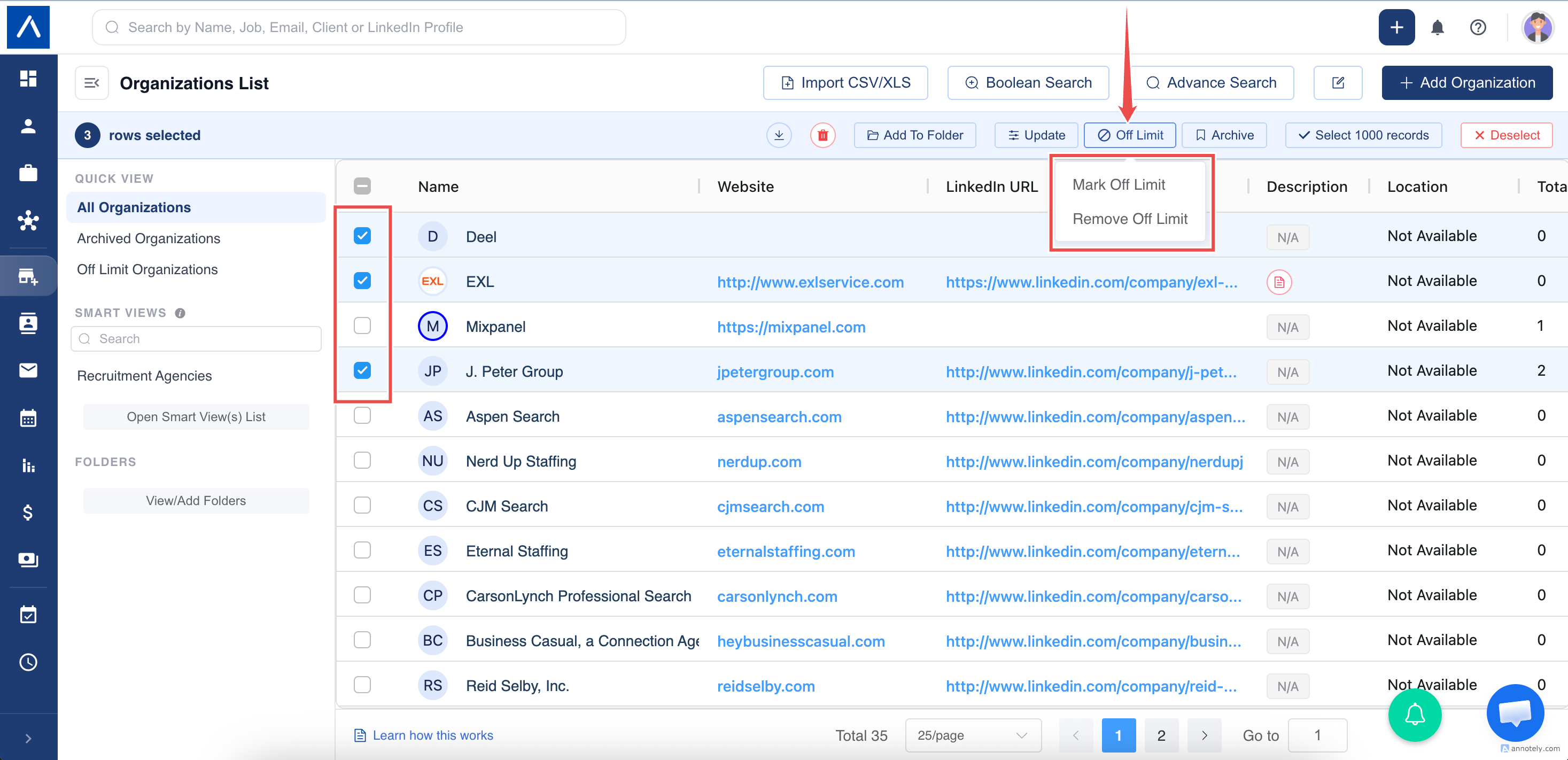This screenshot has height=760, width=1568.
Task: Open the payments money icon in sidebar
Action: click(x=28, y=560)
